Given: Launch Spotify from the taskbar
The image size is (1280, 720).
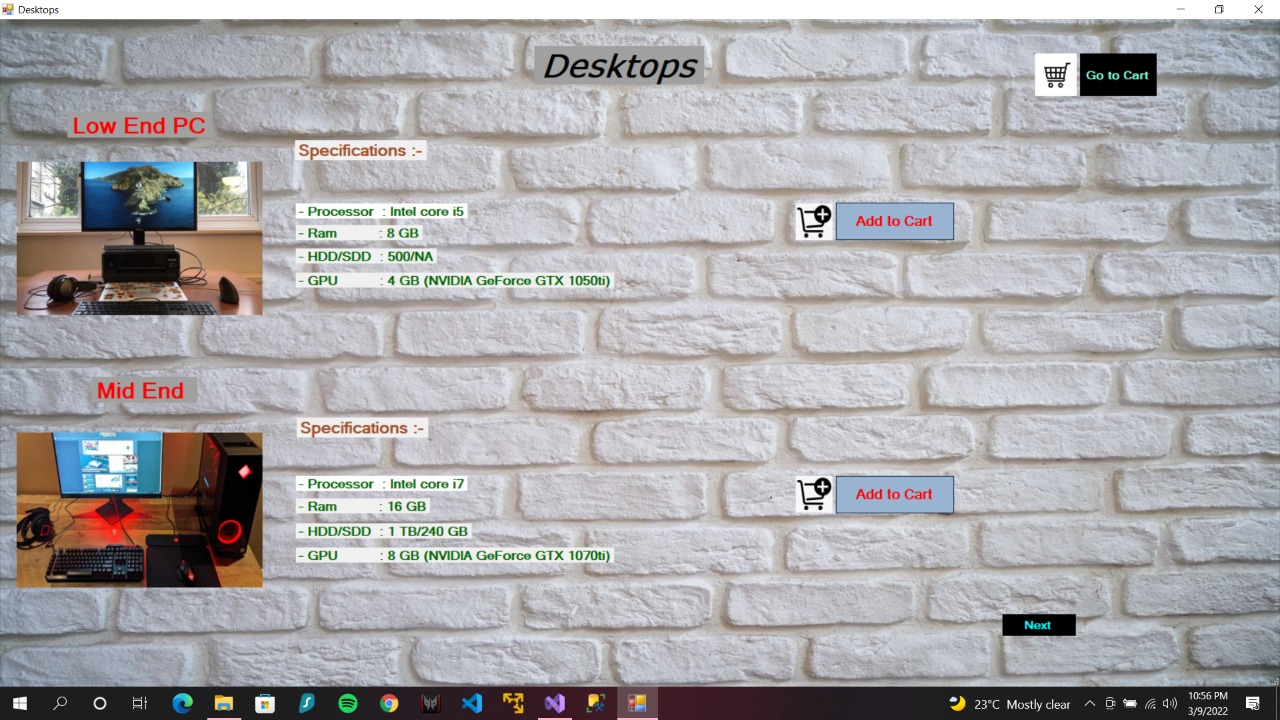Looking at the screenshot, I should [348, 703].
